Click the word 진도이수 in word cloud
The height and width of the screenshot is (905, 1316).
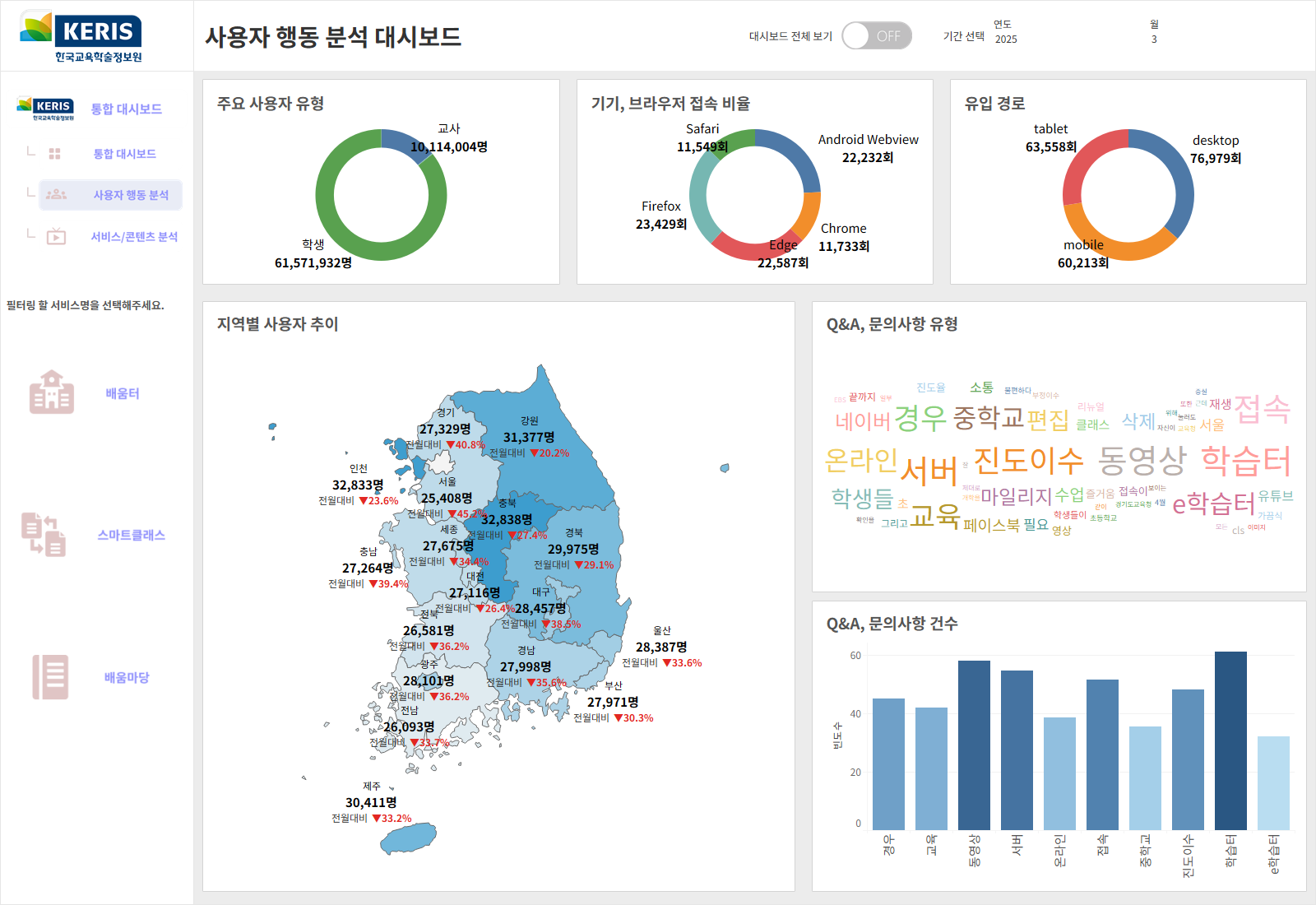1028,461
